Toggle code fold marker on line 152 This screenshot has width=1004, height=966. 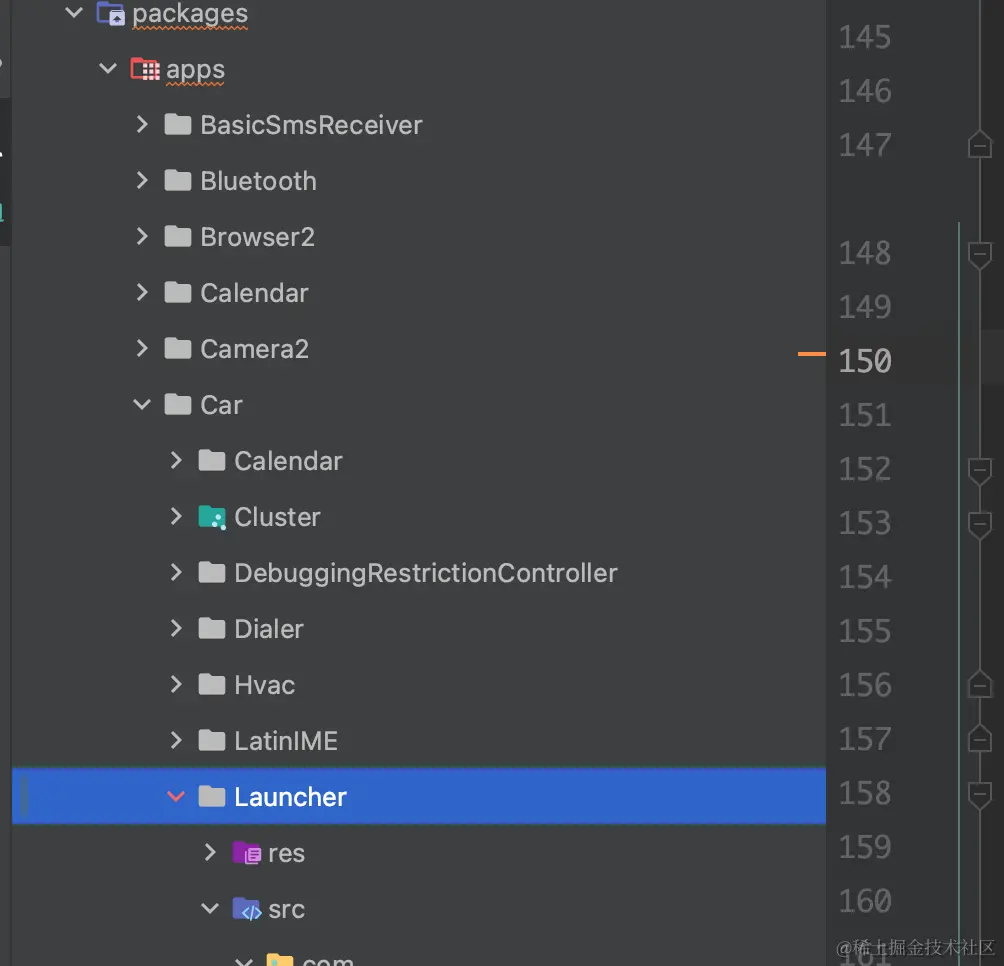tap(979, 470)
